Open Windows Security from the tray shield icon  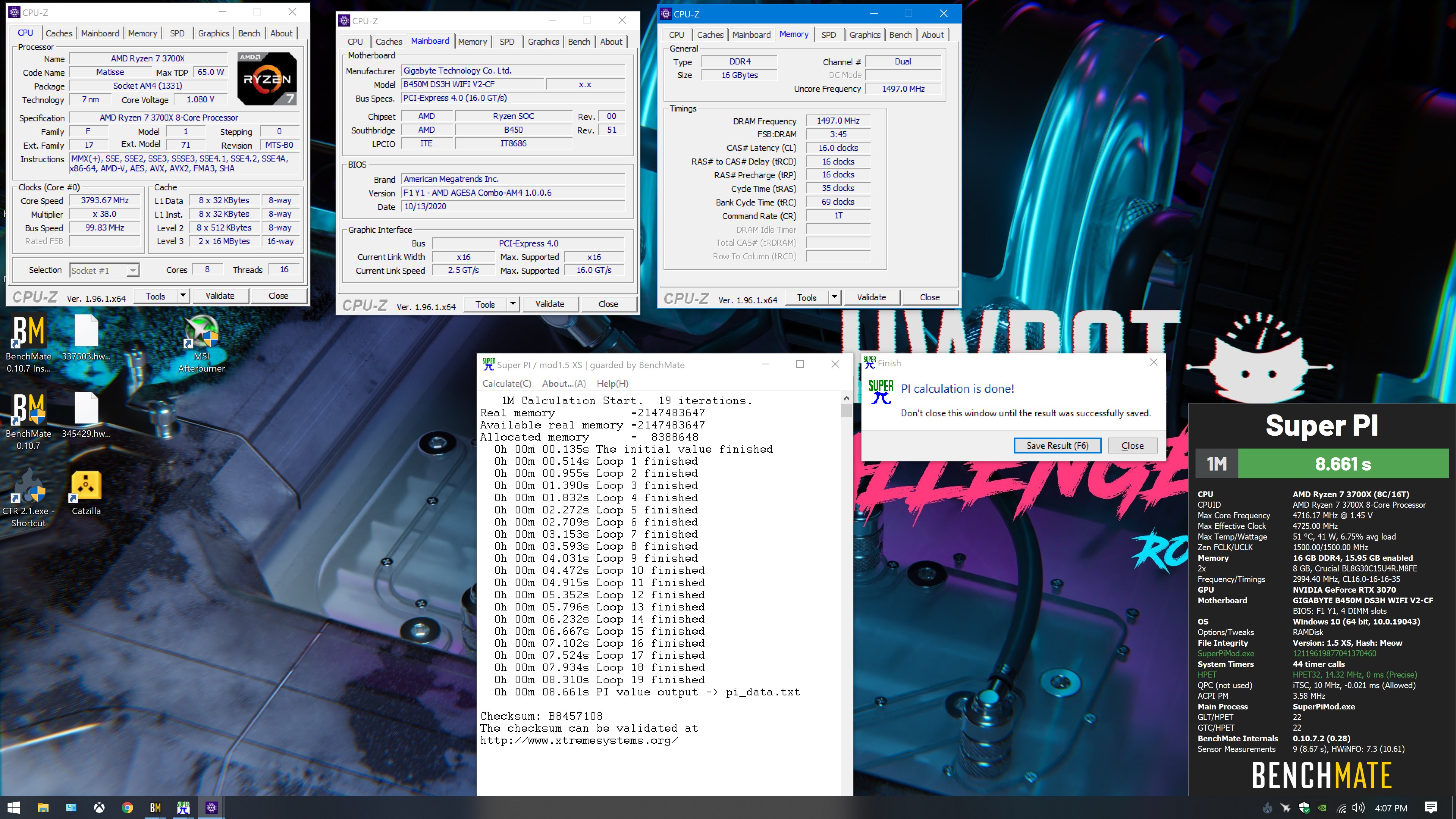[x=1304, y=808]
